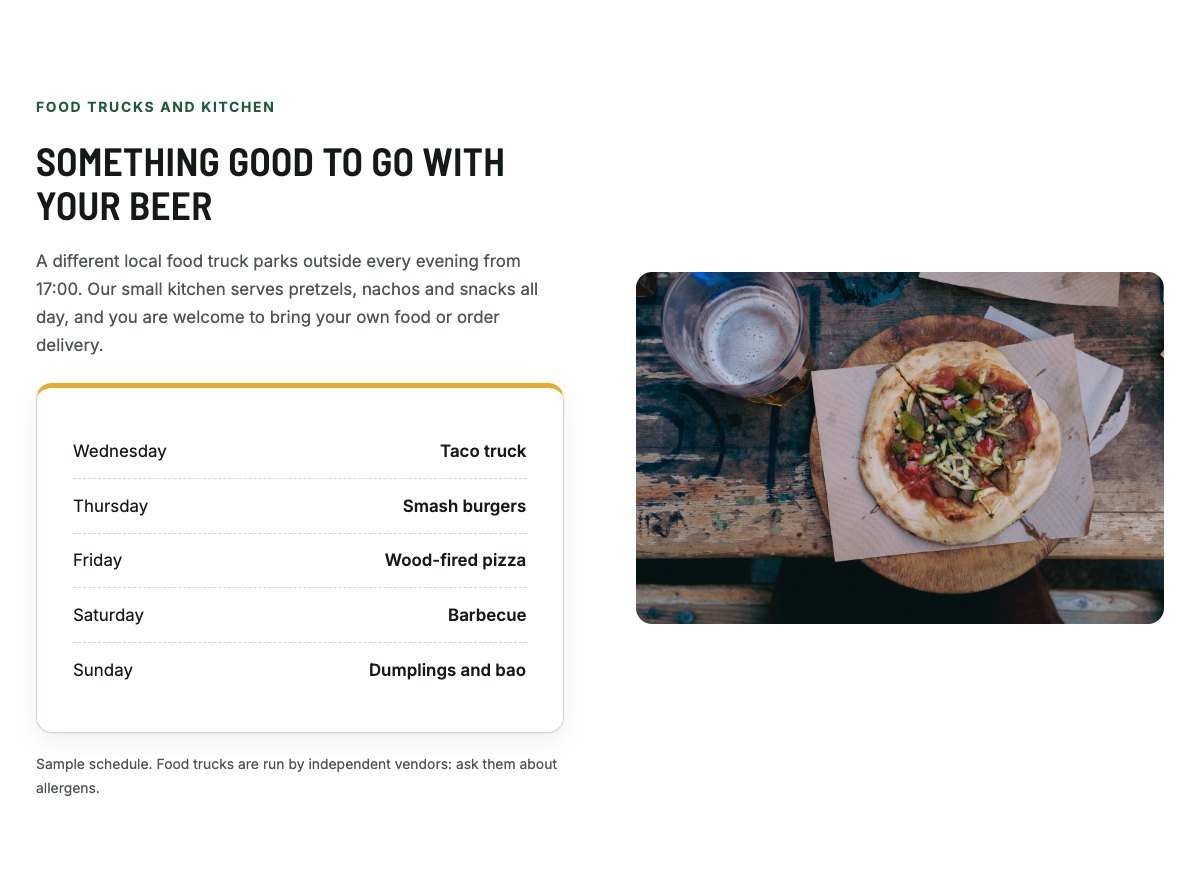
Task: Click the Barbecue entry
Action: point(487,615)
